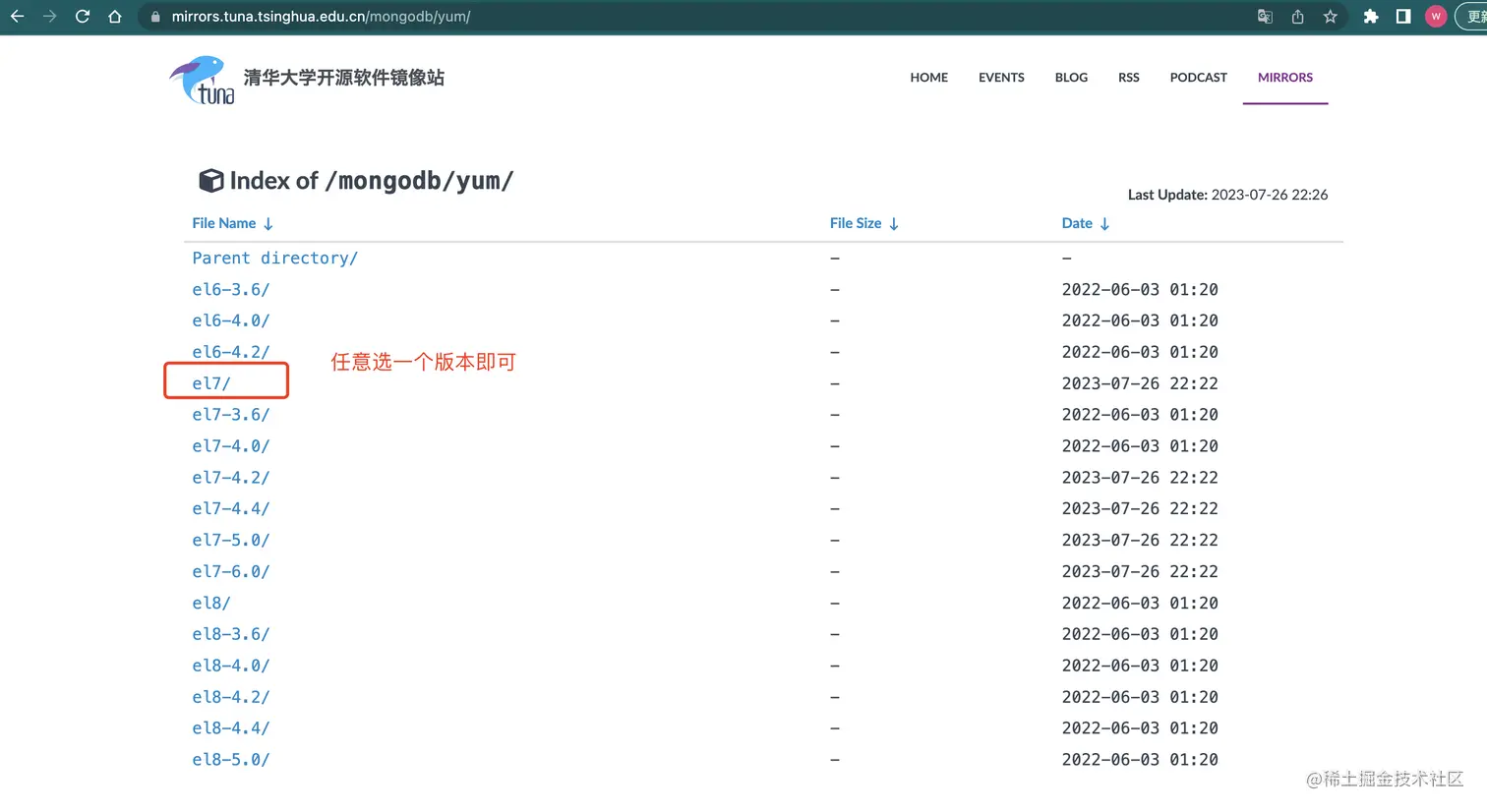Open the el7-4.2/ folder

coord(231,478)
